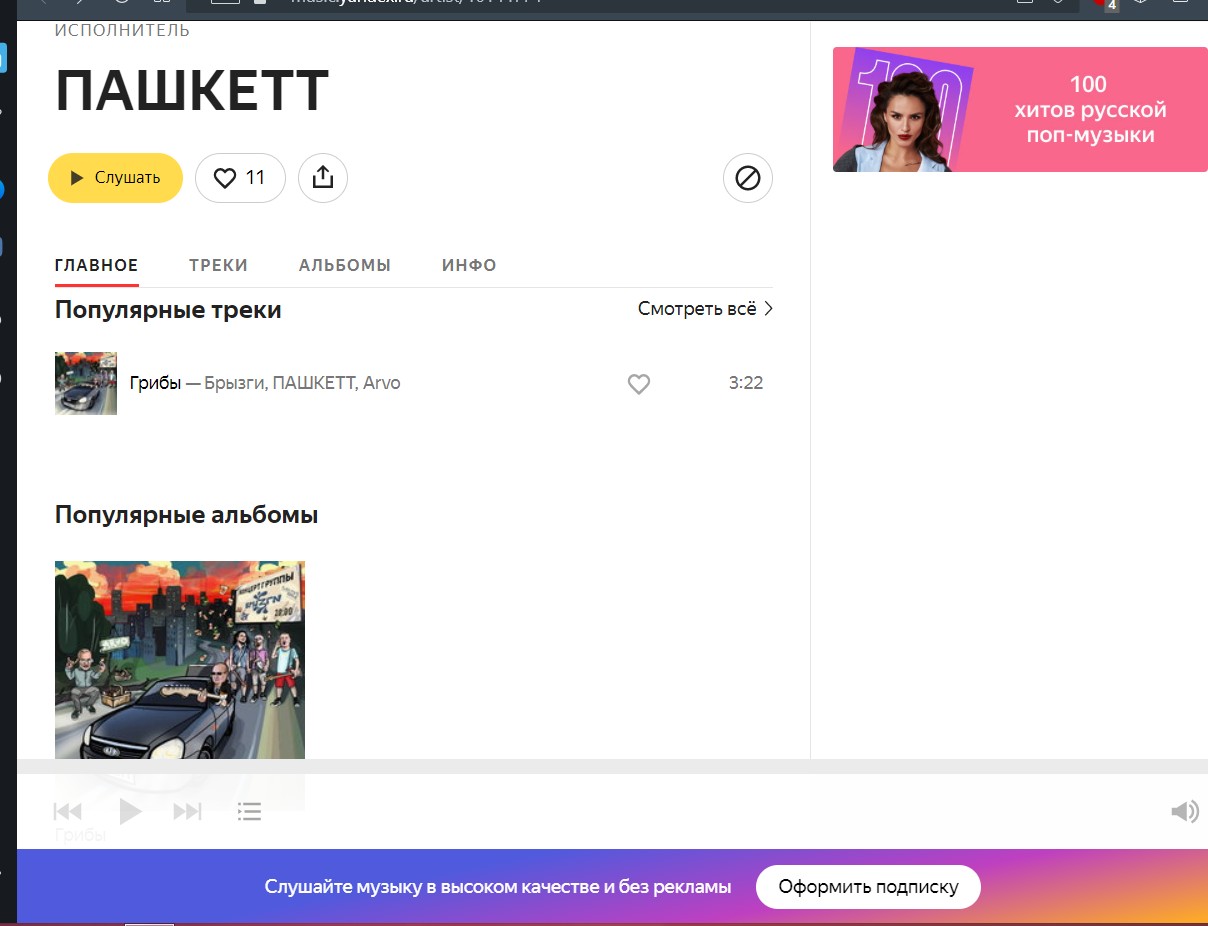Mute audio with the speaker volume icon

(x=1185, y=811)
